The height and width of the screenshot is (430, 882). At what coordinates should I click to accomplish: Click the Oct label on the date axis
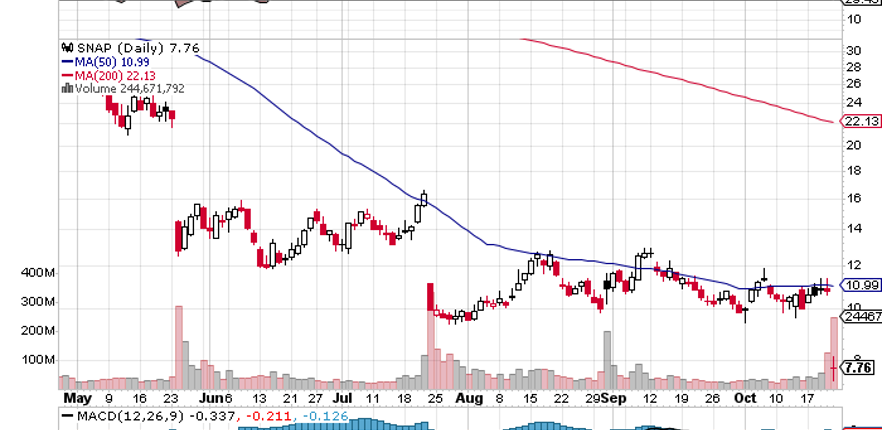[746, 398]
